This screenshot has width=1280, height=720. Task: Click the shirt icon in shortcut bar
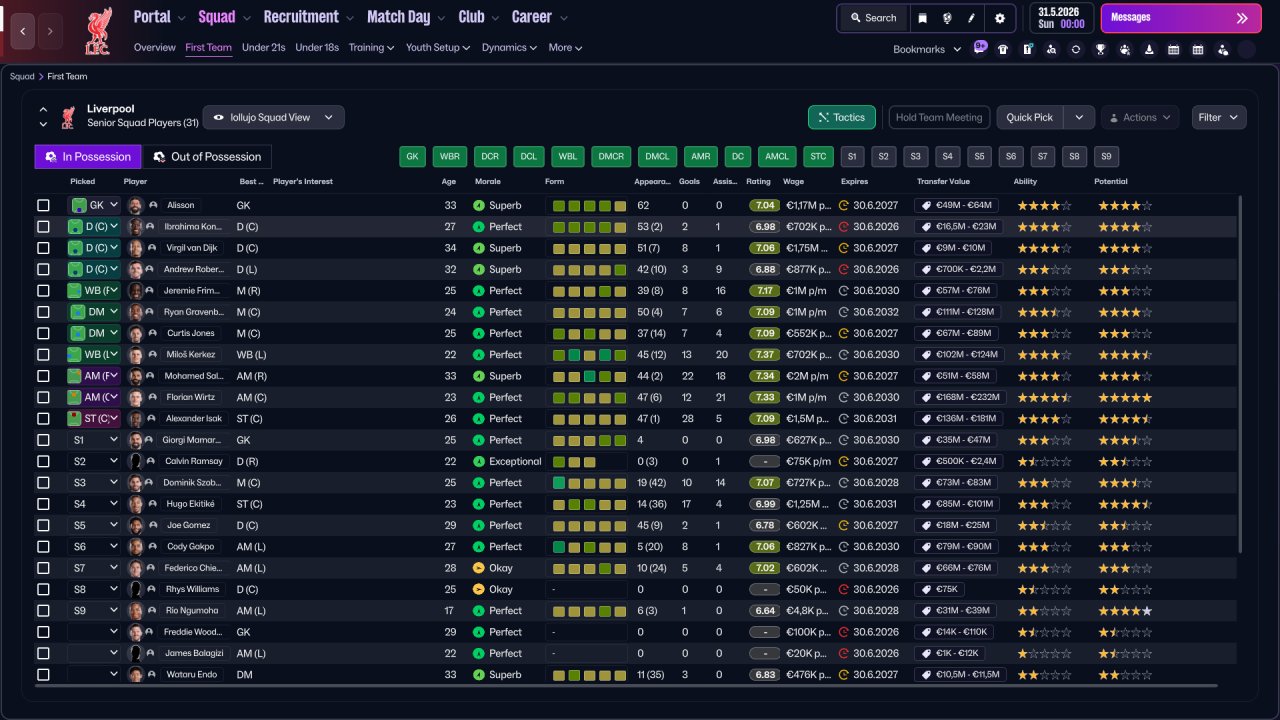coord(1003,49)
